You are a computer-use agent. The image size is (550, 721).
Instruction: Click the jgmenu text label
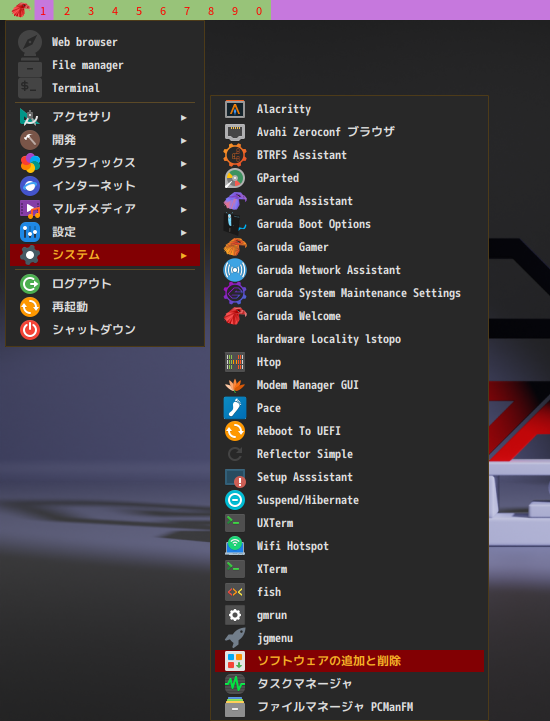click(x=275, y=638)
